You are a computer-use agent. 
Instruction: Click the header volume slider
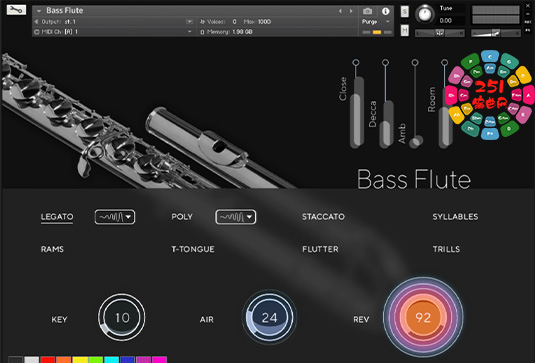point(496,33)
